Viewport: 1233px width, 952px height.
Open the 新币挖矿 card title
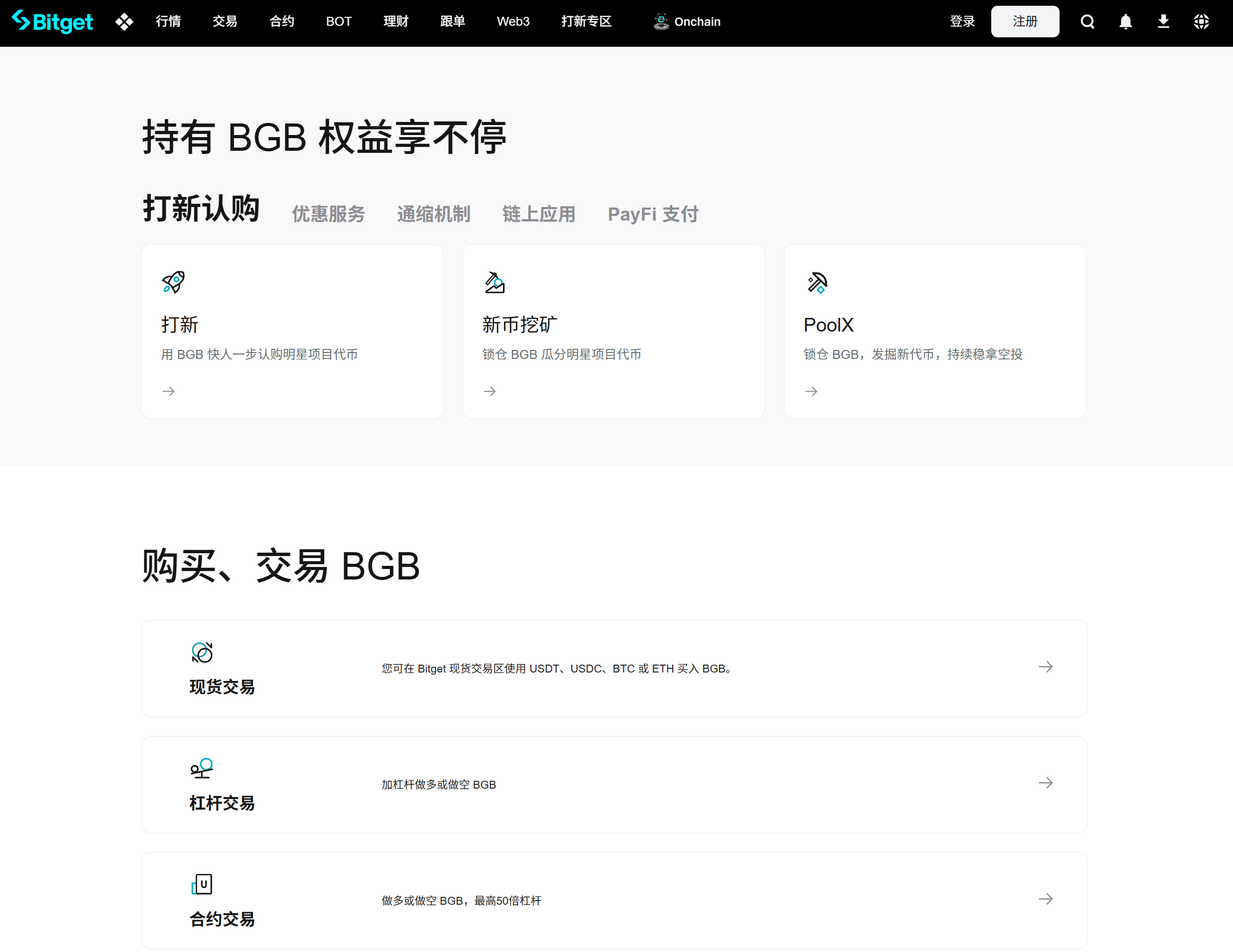point(519,325)
